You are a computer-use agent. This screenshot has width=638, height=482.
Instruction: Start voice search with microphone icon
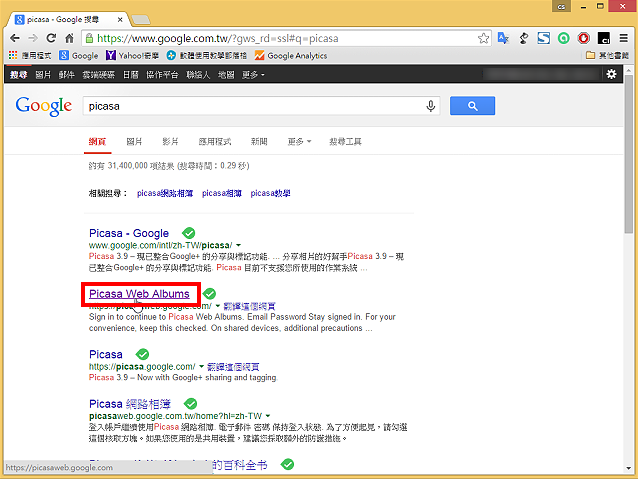point(430,106)
